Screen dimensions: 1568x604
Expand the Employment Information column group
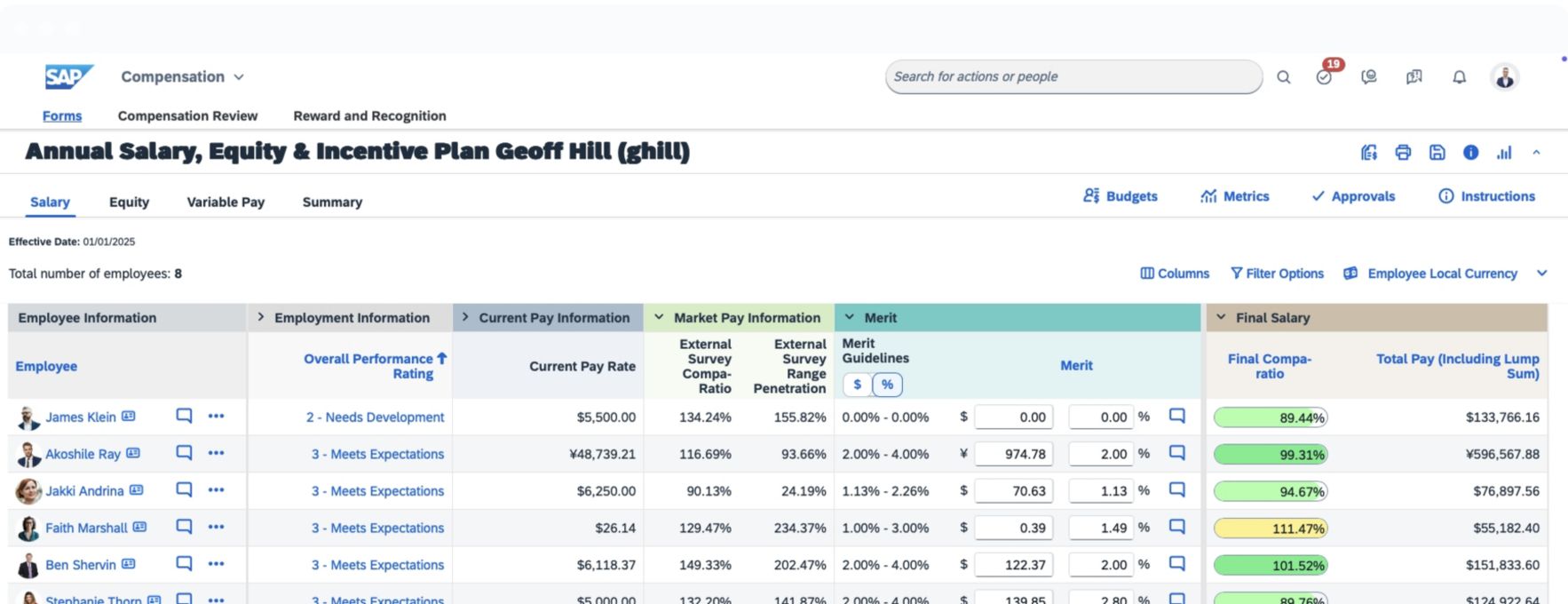(261, 317)
